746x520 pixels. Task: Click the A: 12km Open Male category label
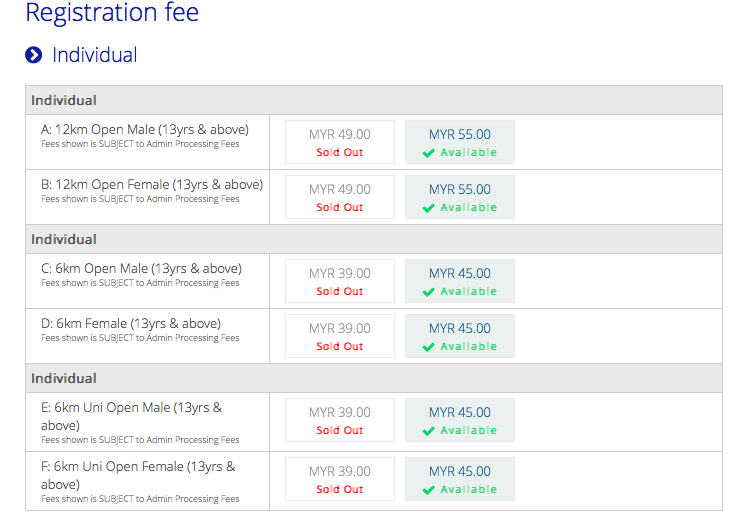click(145, 129)
